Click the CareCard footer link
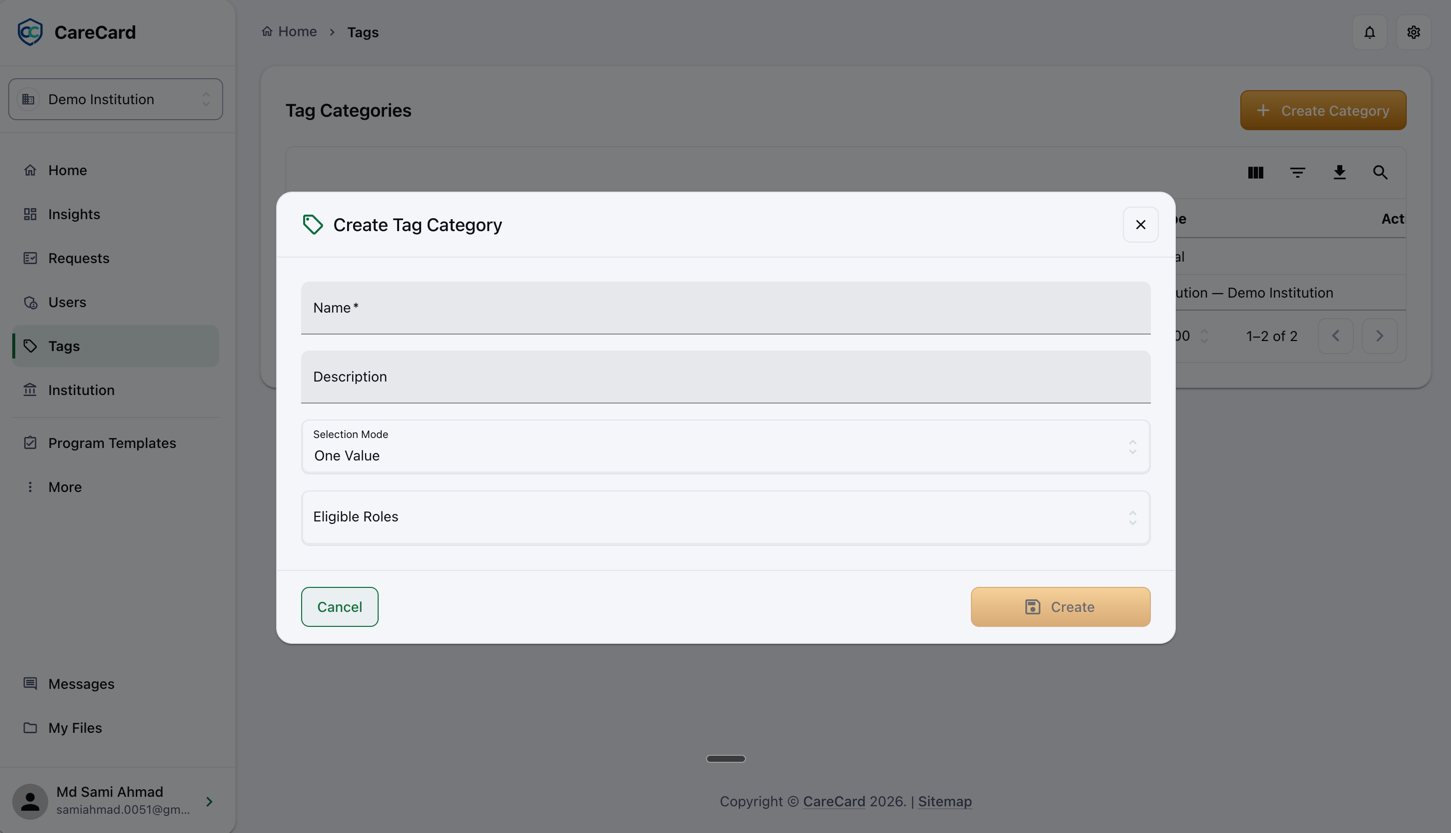The width and height of the screenshot is (1451, 833). point(834,801)
